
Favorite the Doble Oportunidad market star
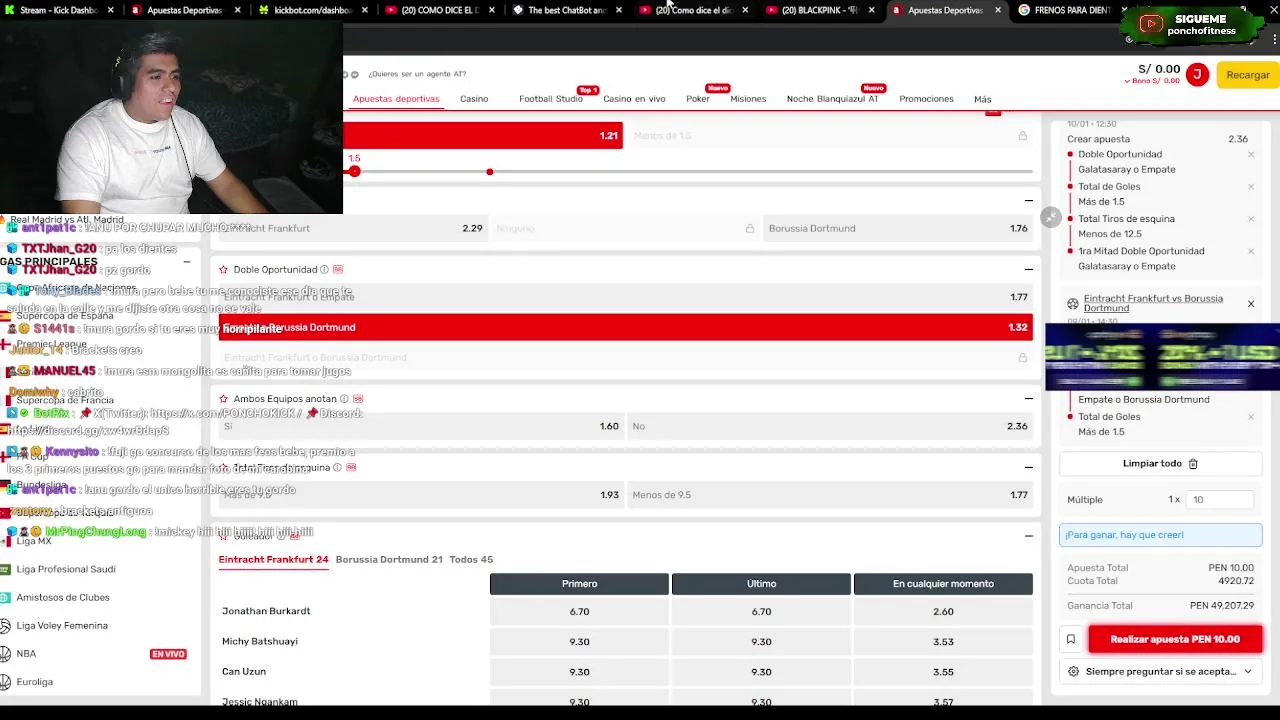[x=223, y=270]
